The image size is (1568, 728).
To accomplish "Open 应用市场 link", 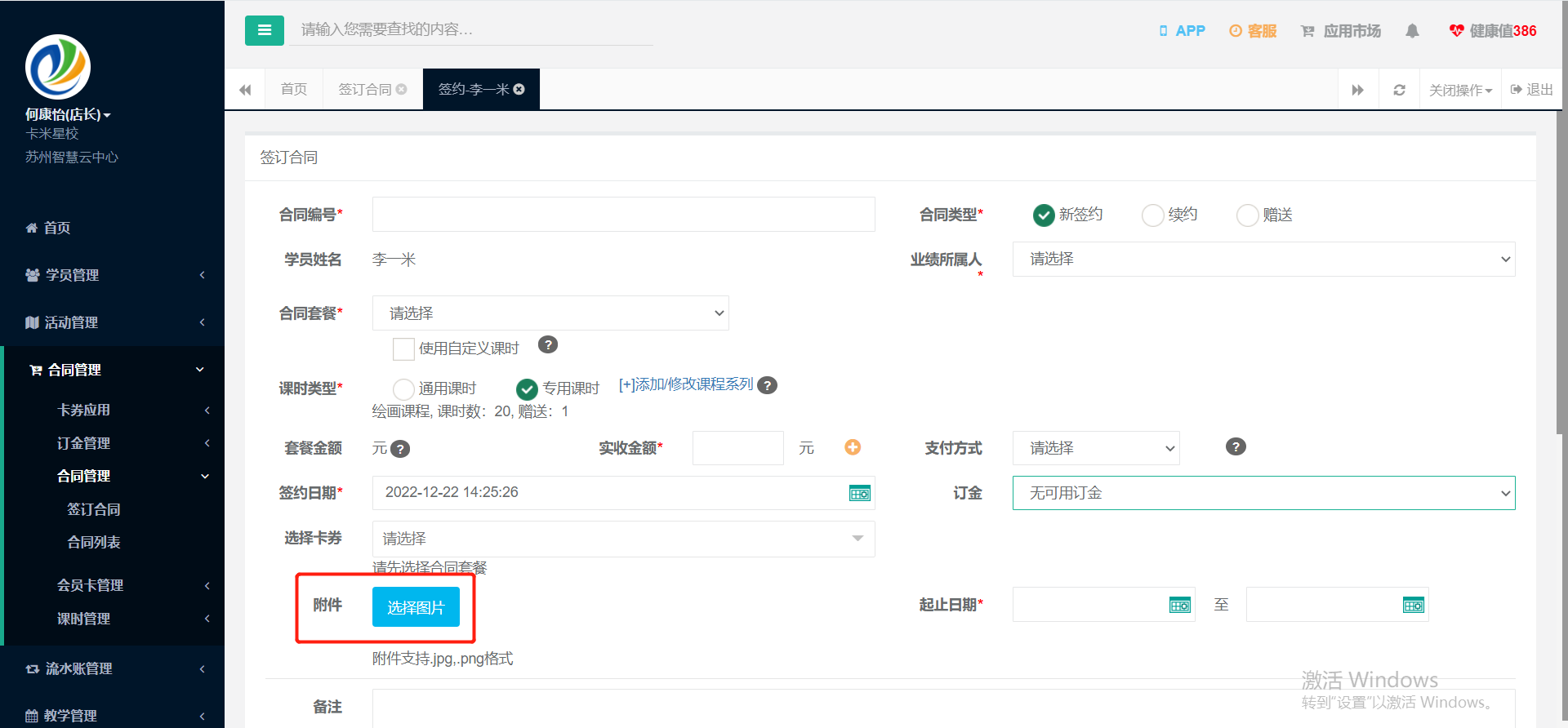I will 1341,31.
